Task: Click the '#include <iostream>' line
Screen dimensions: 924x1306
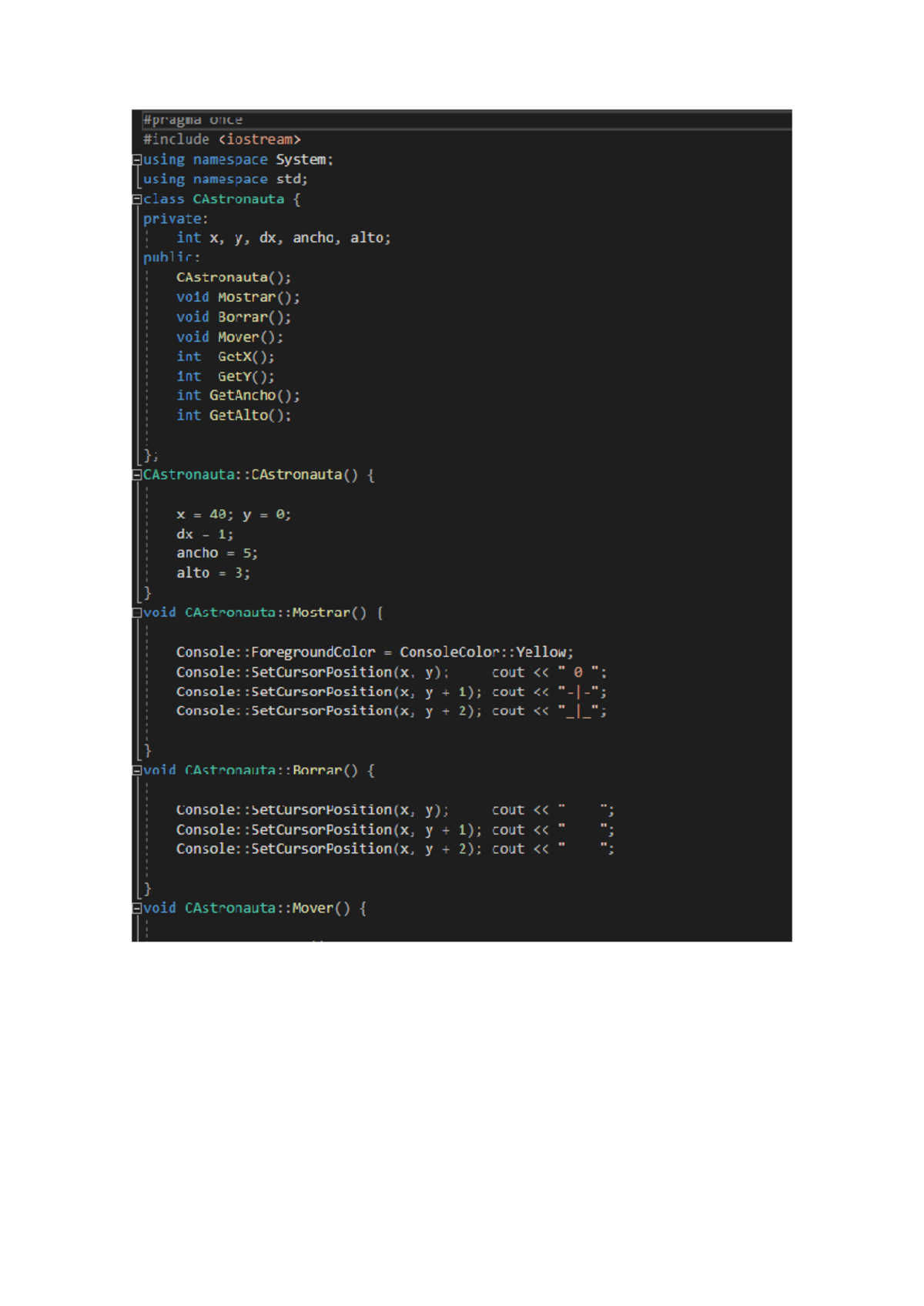Action: pyautogui.click(x=222, y=139)
